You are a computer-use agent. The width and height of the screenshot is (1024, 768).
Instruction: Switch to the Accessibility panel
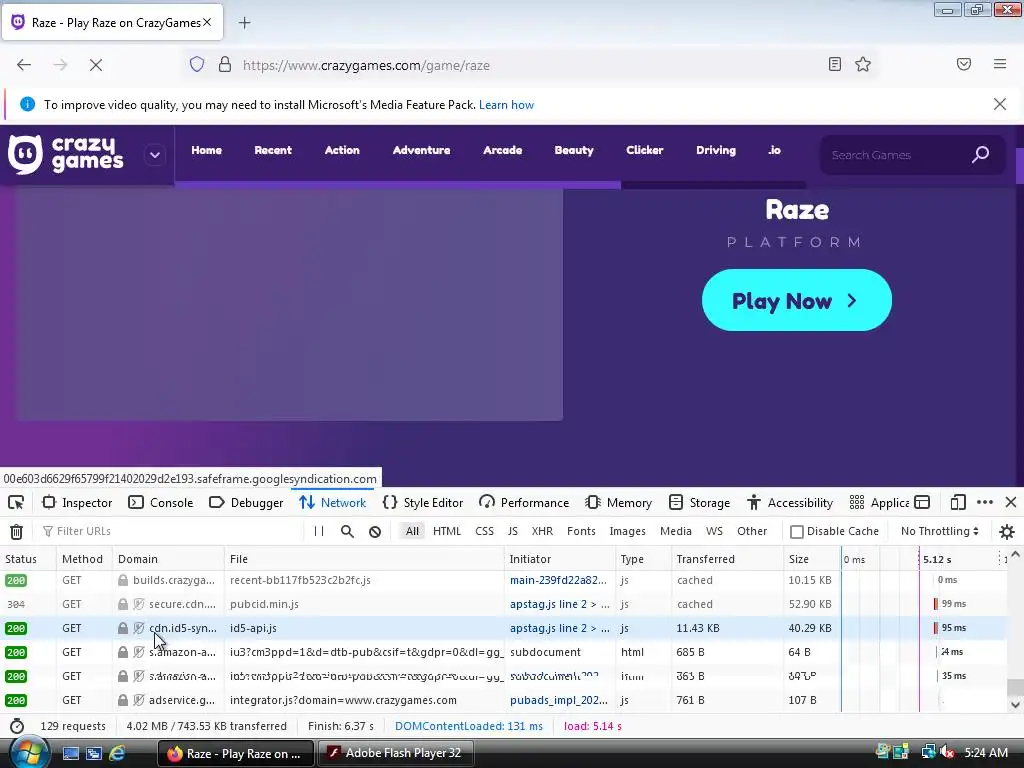[x=790, y=502]
